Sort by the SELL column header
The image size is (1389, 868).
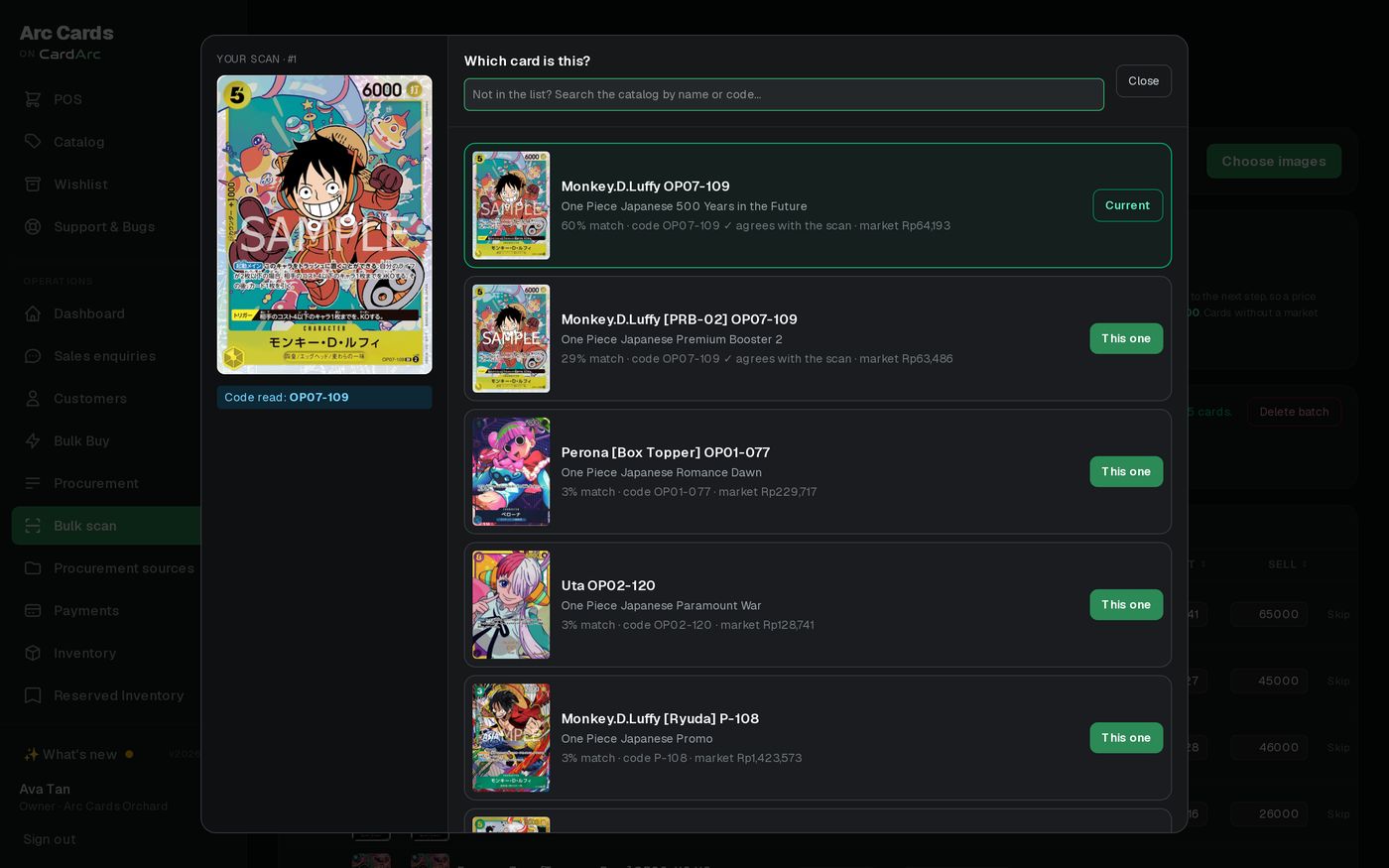coord(1287,564)
